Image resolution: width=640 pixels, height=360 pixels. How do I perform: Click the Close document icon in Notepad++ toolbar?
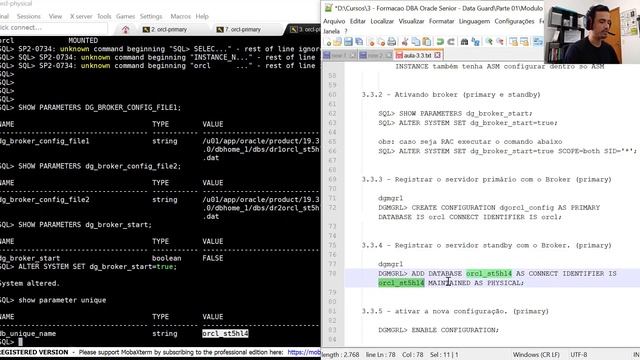coord(371,42)
